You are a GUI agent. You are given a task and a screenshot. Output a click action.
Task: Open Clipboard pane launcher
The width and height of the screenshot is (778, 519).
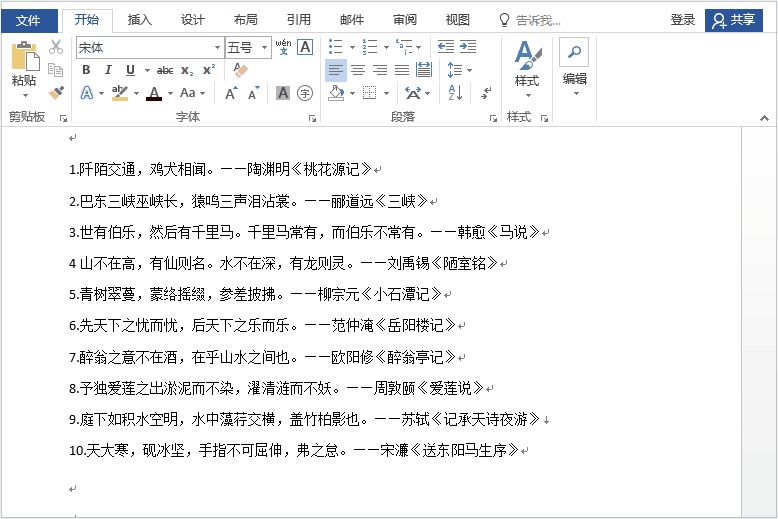[63, 118]
